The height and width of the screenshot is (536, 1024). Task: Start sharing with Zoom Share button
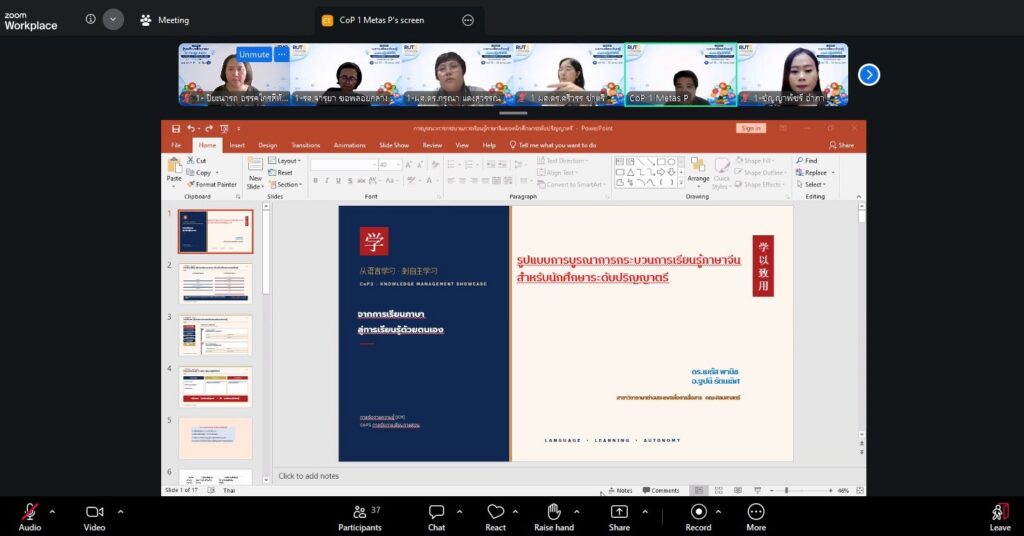pyautogui.click(x=619, y=517)
